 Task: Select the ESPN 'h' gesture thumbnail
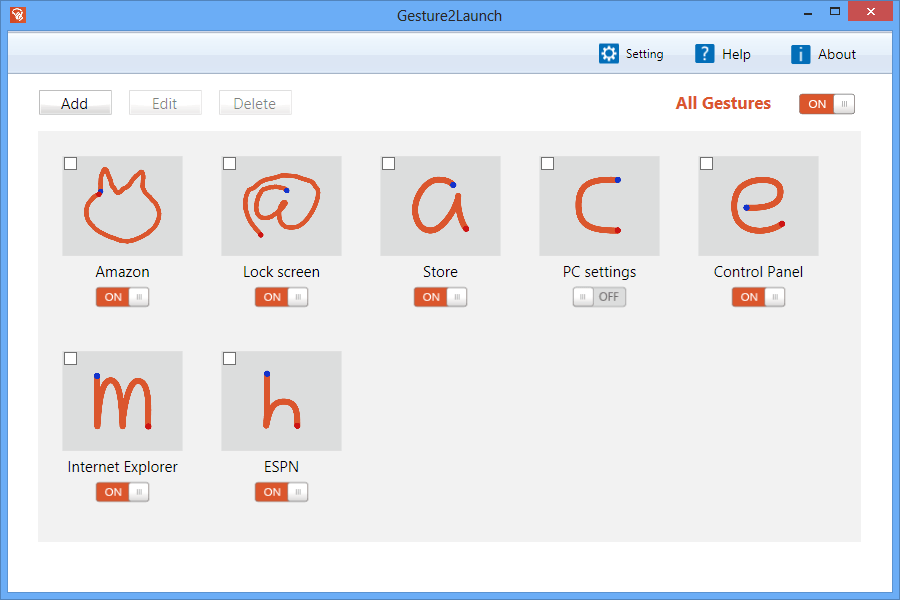tap(281, 401)
